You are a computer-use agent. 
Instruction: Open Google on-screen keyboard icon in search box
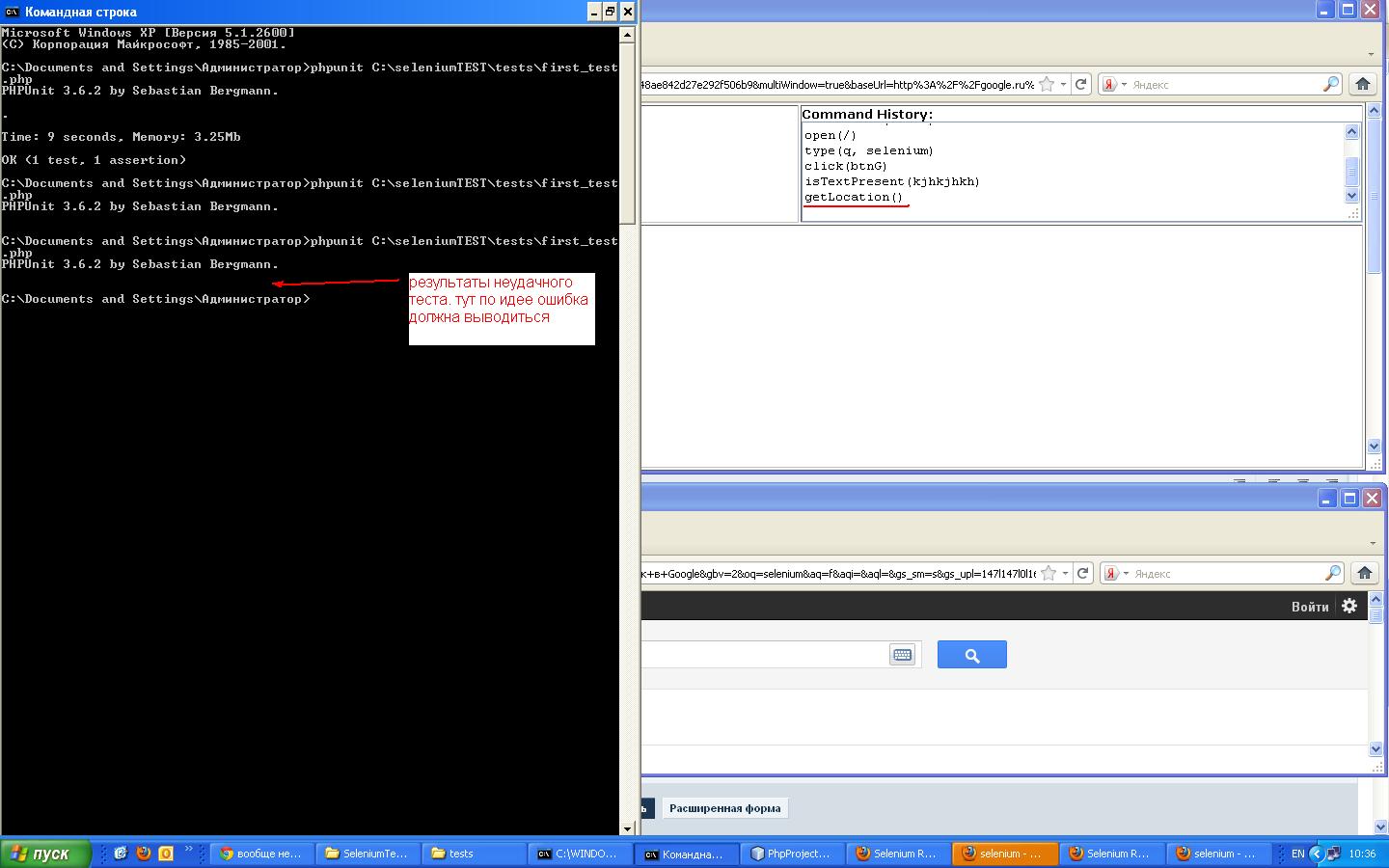tap(902, 655)
